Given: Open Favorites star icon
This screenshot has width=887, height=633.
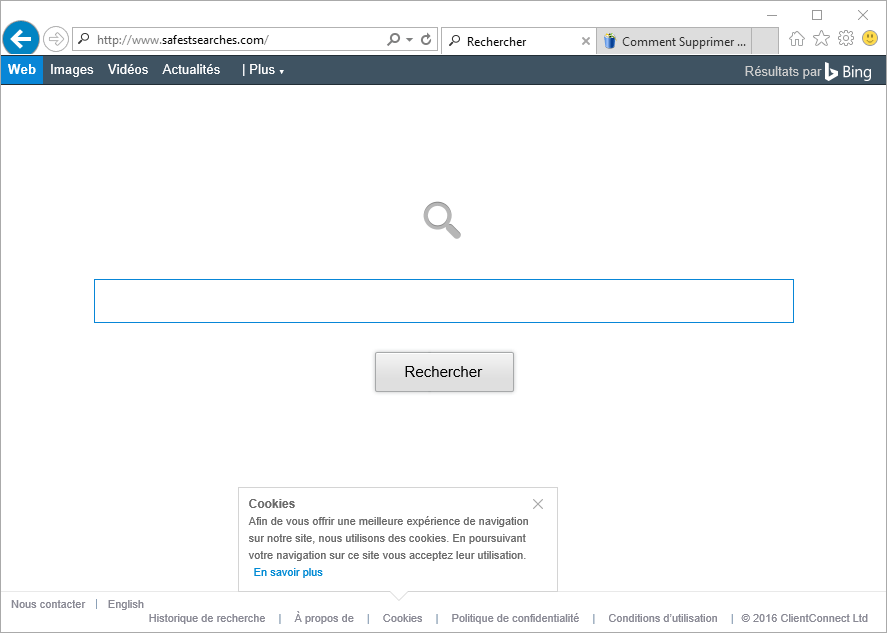Looking at the screenshot, I should click(821, 38).
